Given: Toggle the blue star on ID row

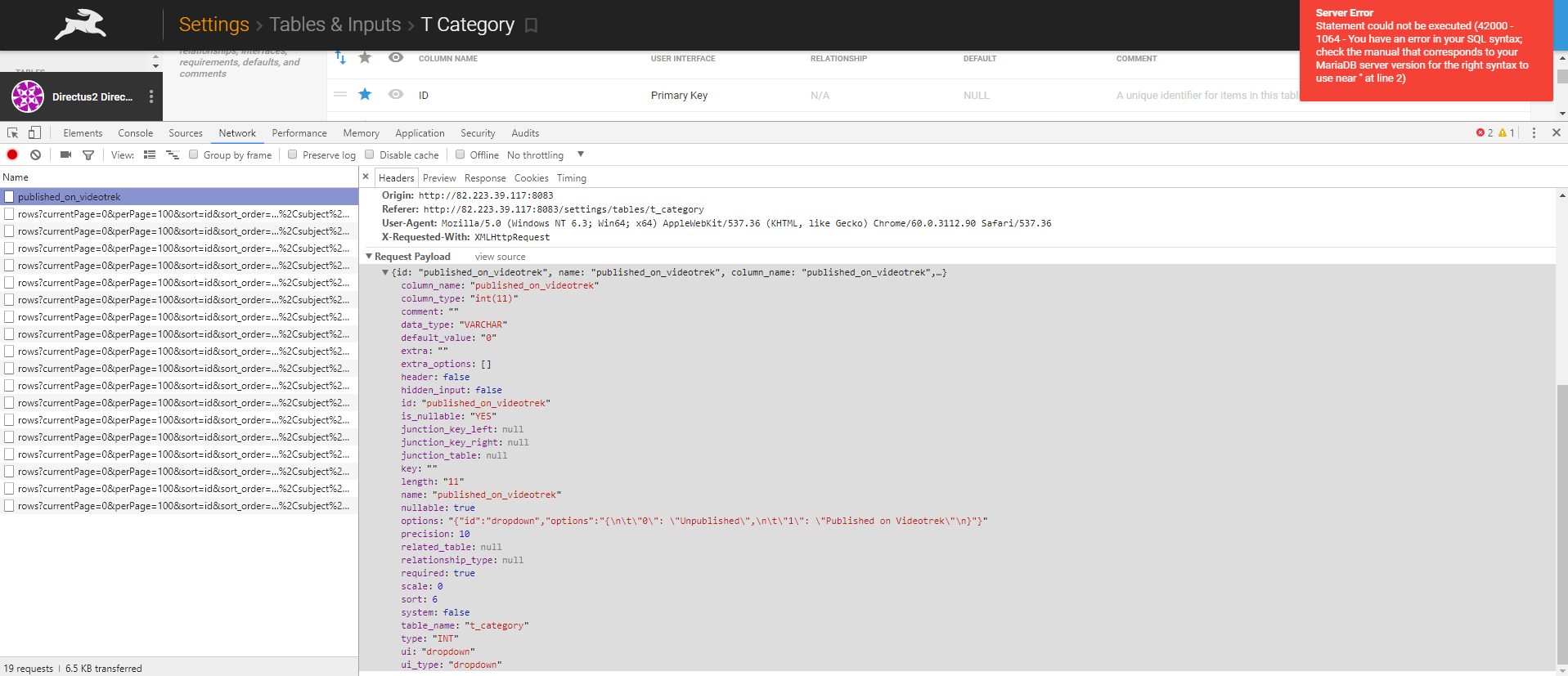Looking at the screenshot, I should pos(365,95).
